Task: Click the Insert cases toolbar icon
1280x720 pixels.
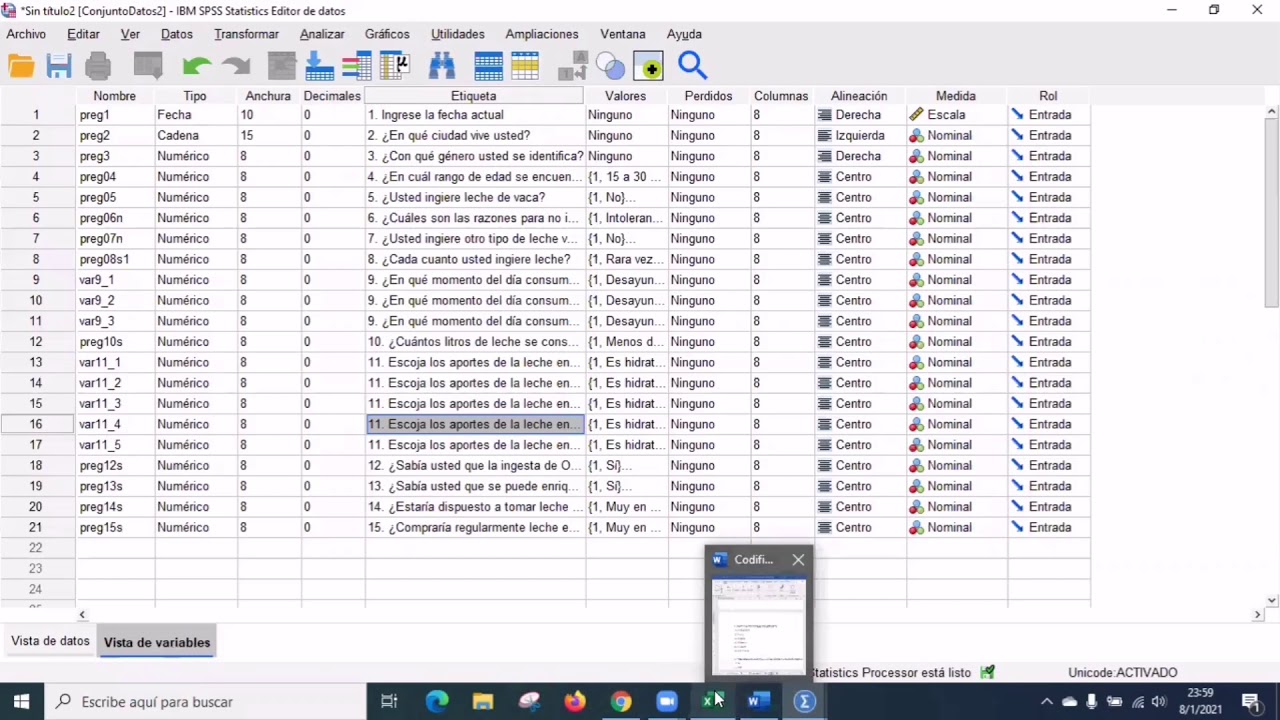Action: click(489, 67)
